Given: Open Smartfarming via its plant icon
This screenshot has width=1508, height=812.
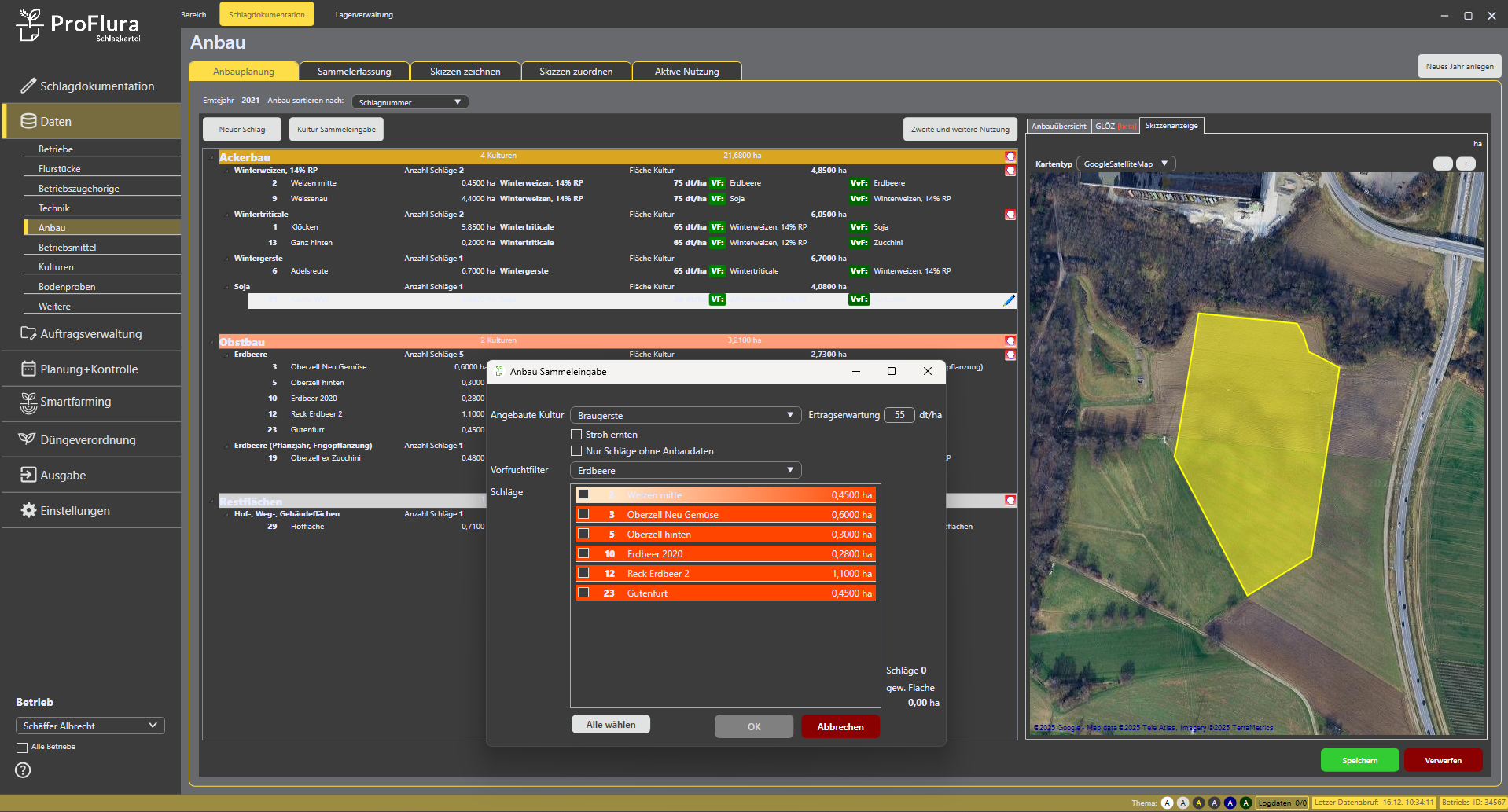Looking at the screenshot, I should [28, 402].
